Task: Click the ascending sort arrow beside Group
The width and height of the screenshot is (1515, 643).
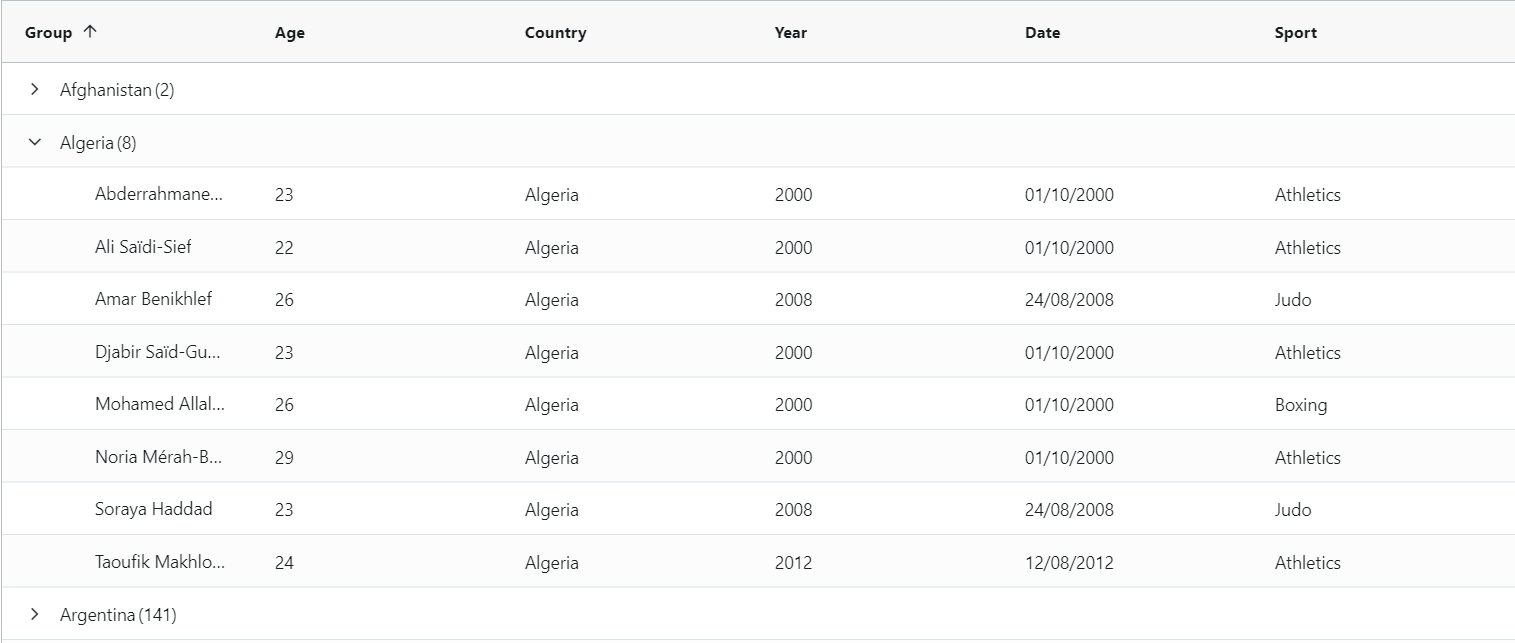Action: 90,32
